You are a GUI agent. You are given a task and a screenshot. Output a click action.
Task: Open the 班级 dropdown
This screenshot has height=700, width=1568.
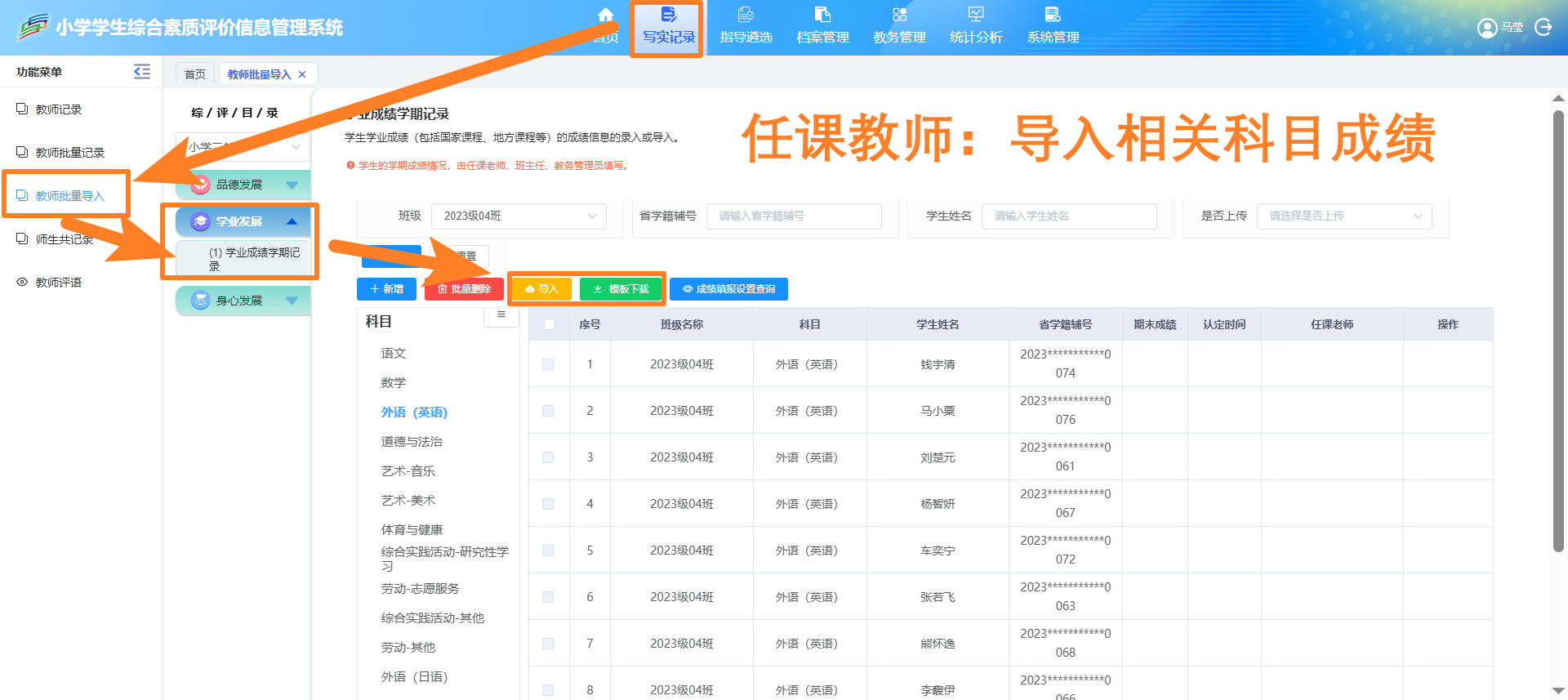519,216
